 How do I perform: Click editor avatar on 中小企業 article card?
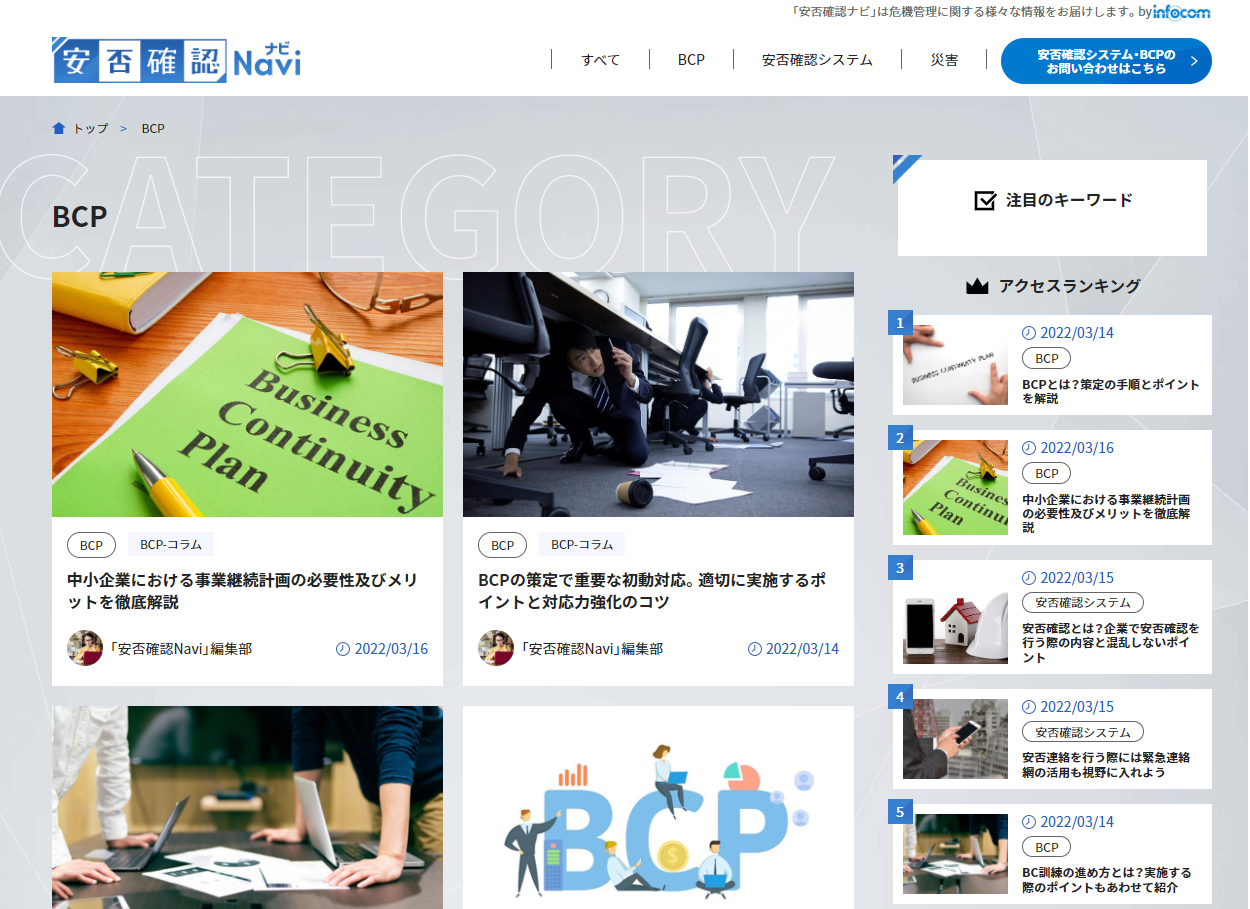point(85,648)
